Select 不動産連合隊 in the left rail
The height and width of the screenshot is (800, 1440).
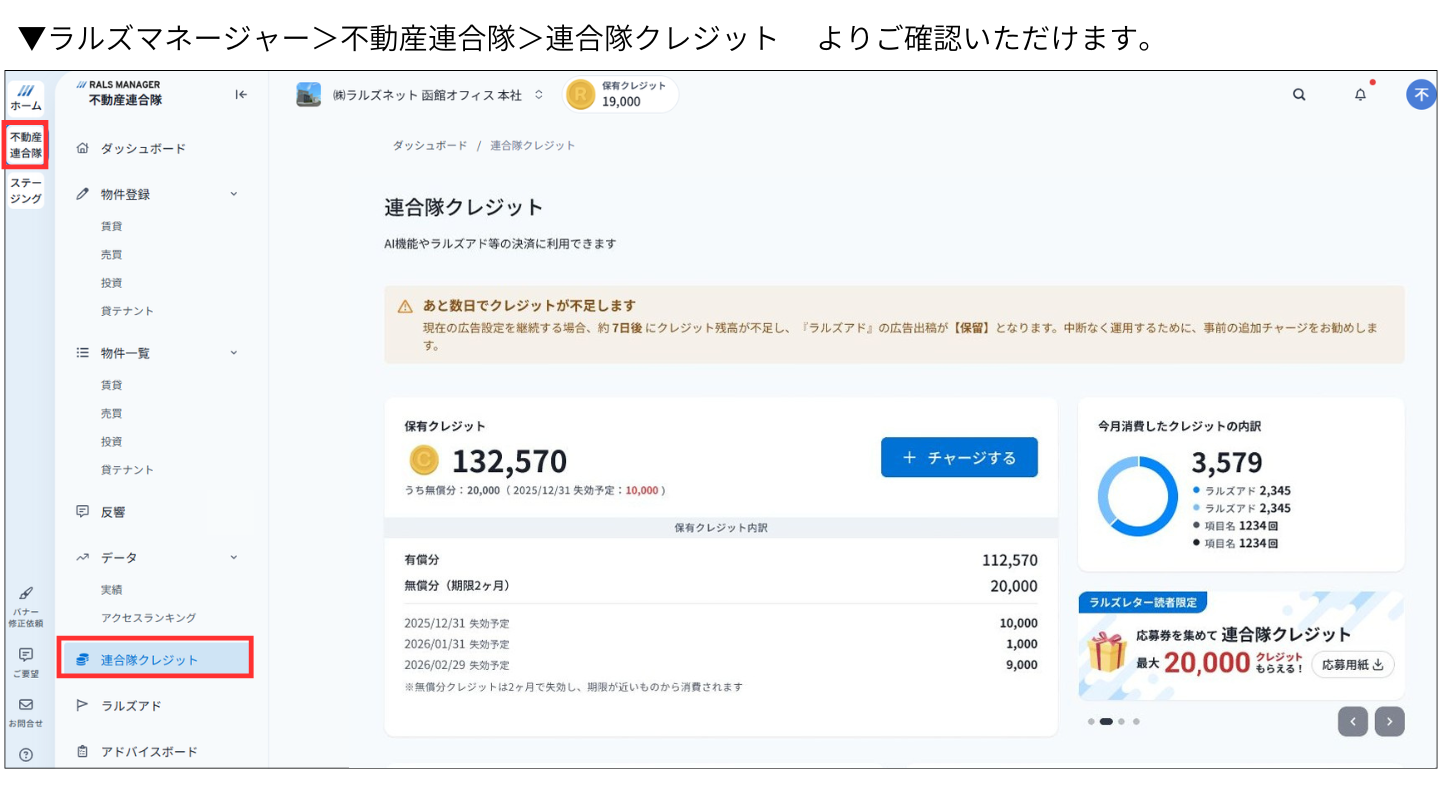click(x=26, y=145)
